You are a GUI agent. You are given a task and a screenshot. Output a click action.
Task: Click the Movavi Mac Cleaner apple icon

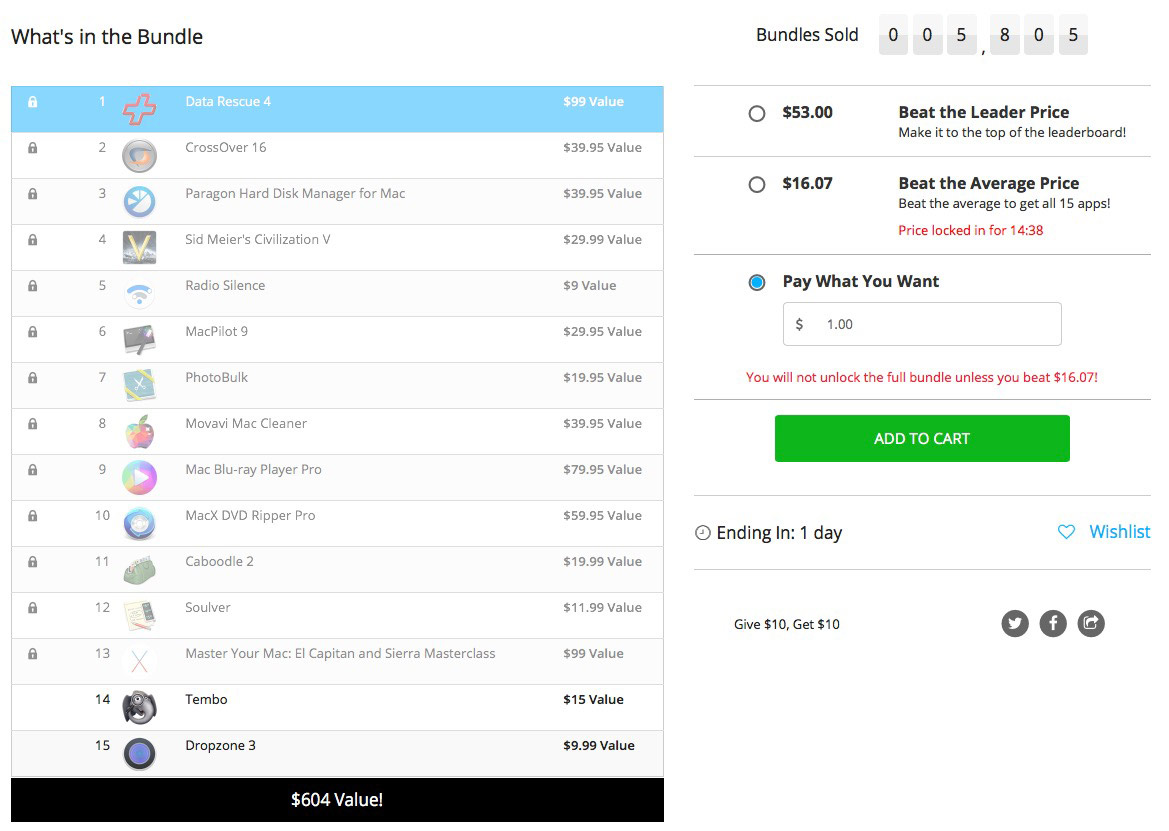(x=139, y=432)
